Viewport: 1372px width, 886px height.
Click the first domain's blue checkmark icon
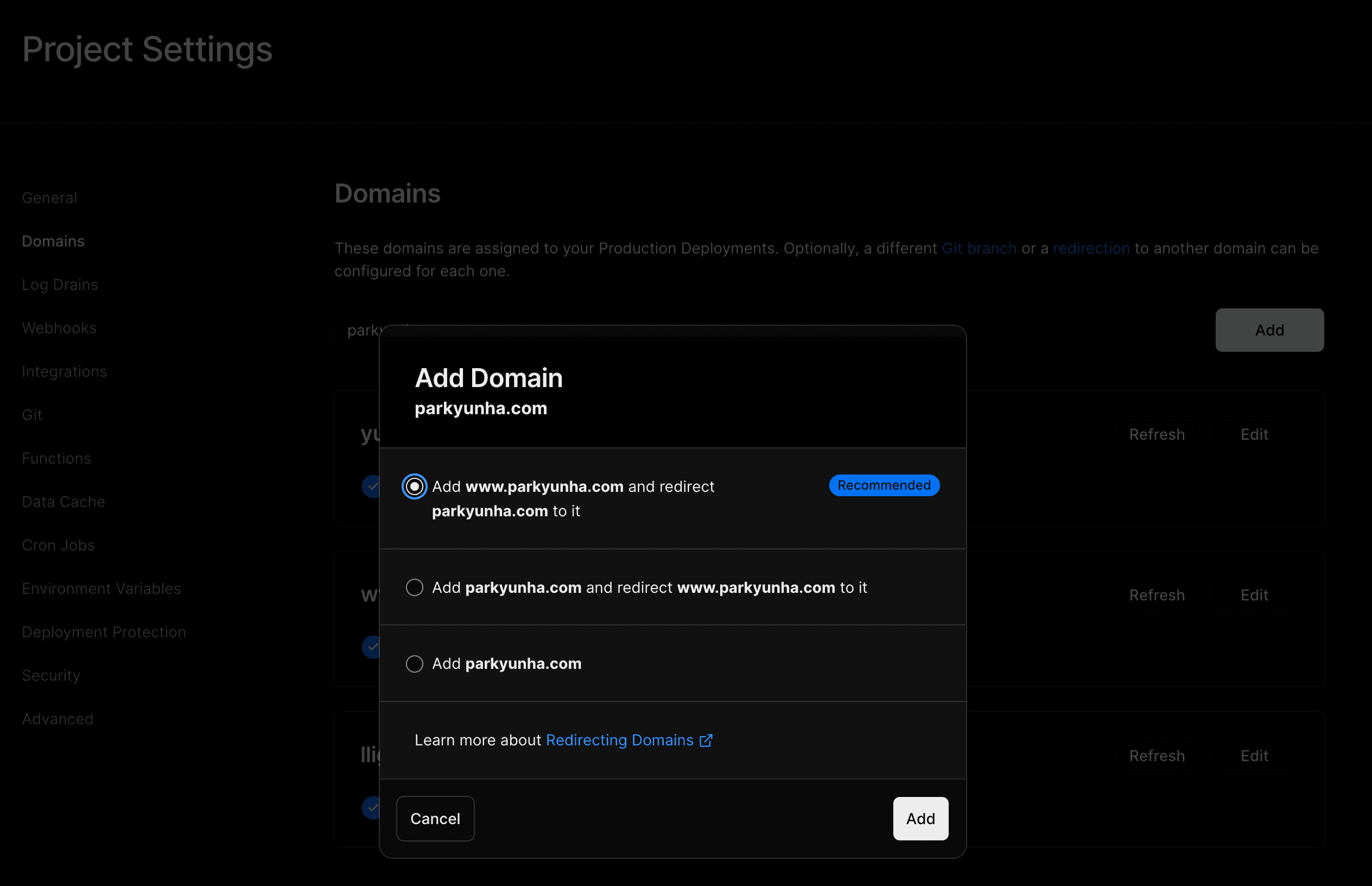coord(371,486)
